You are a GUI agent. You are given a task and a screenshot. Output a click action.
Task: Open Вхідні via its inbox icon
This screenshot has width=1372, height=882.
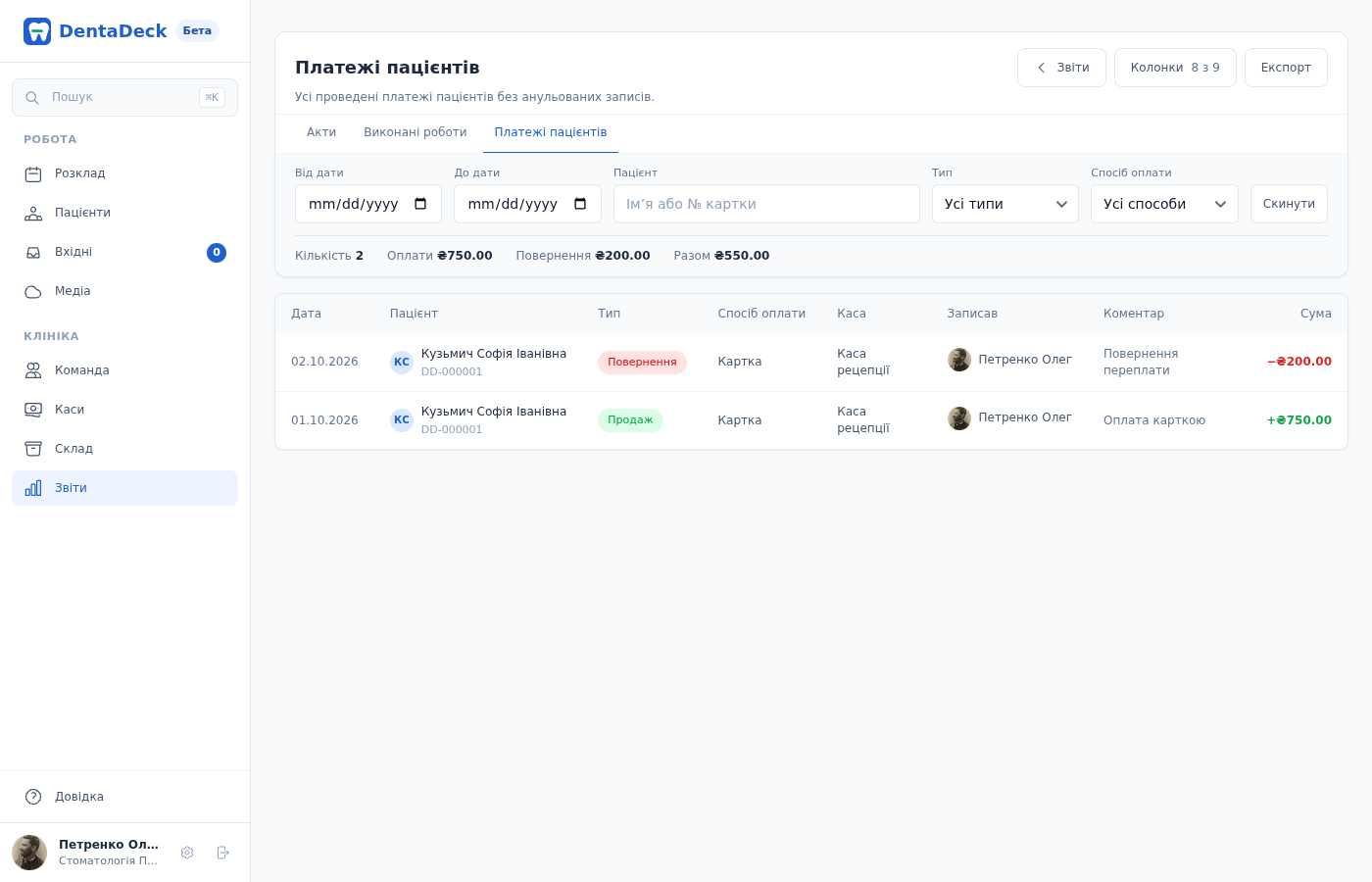pos(33,253)
